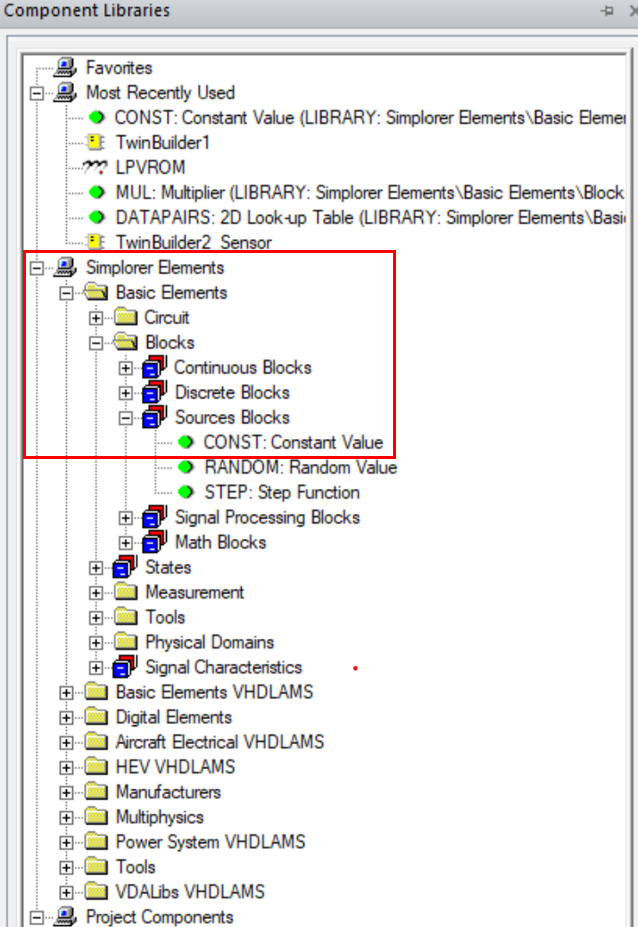Screen dimensions: 638x927
Task: Expand the Tools folder under Basic Elements
Action: coord(96,618)
